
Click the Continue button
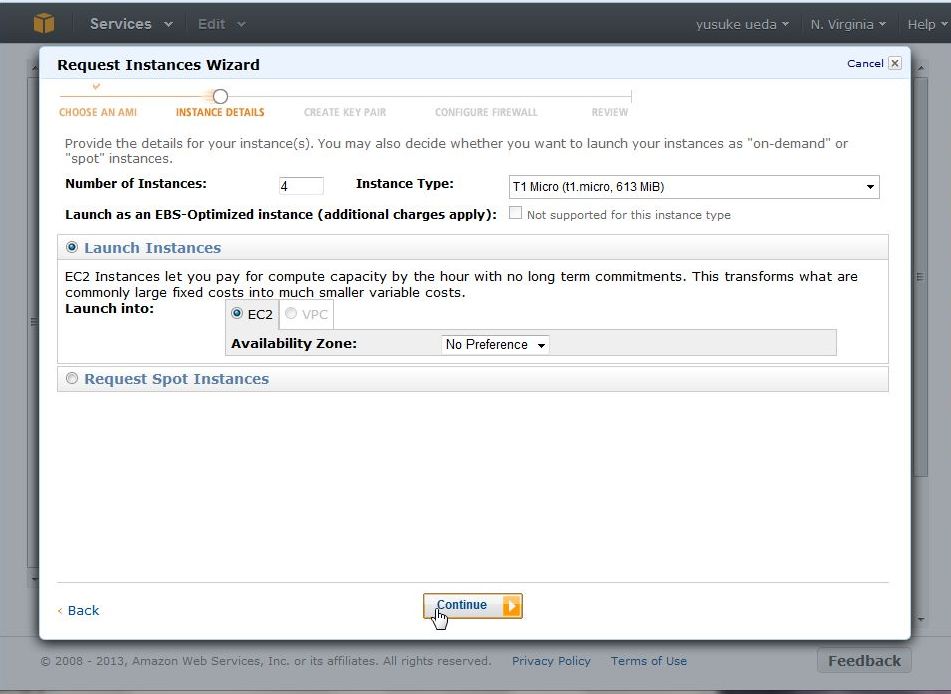point(472,605)
